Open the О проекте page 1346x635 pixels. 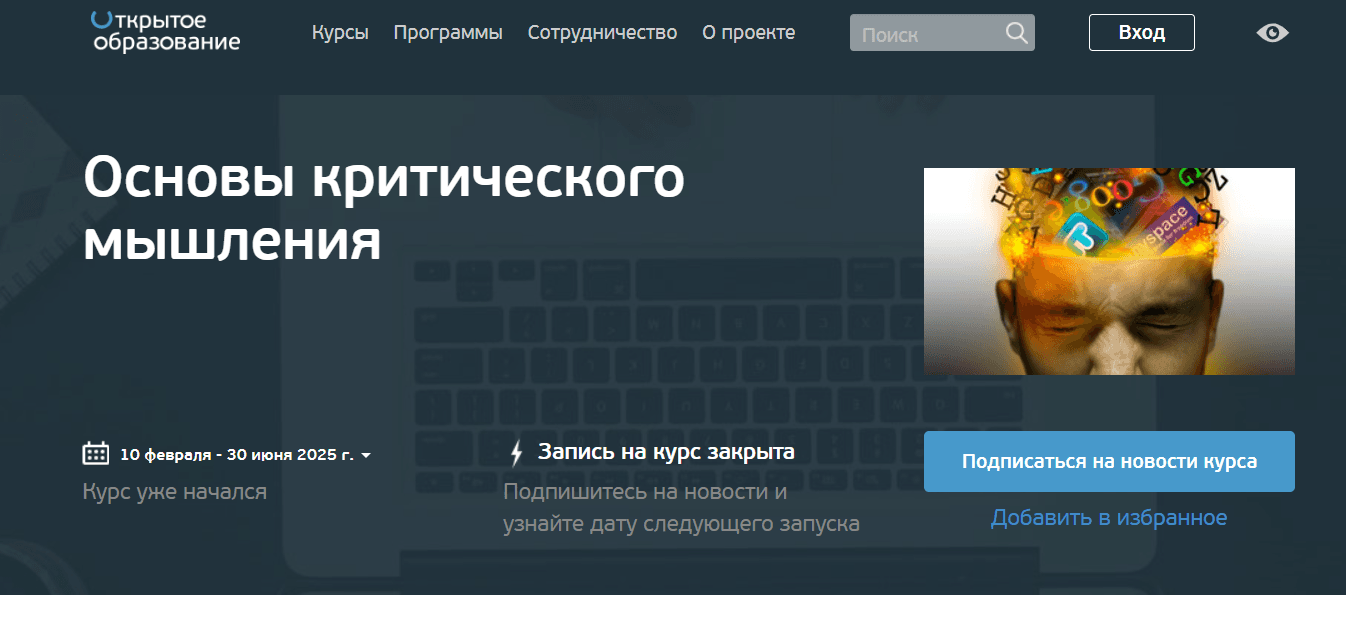(x=748, y=32)
